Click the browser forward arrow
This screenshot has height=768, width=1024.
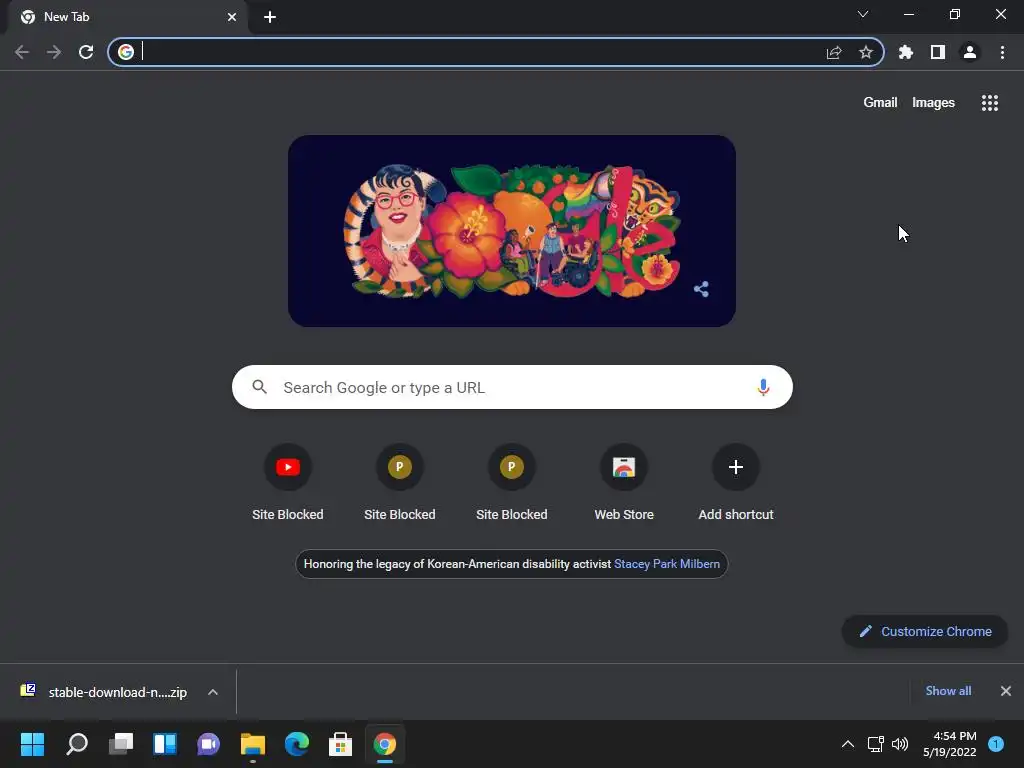54,52
